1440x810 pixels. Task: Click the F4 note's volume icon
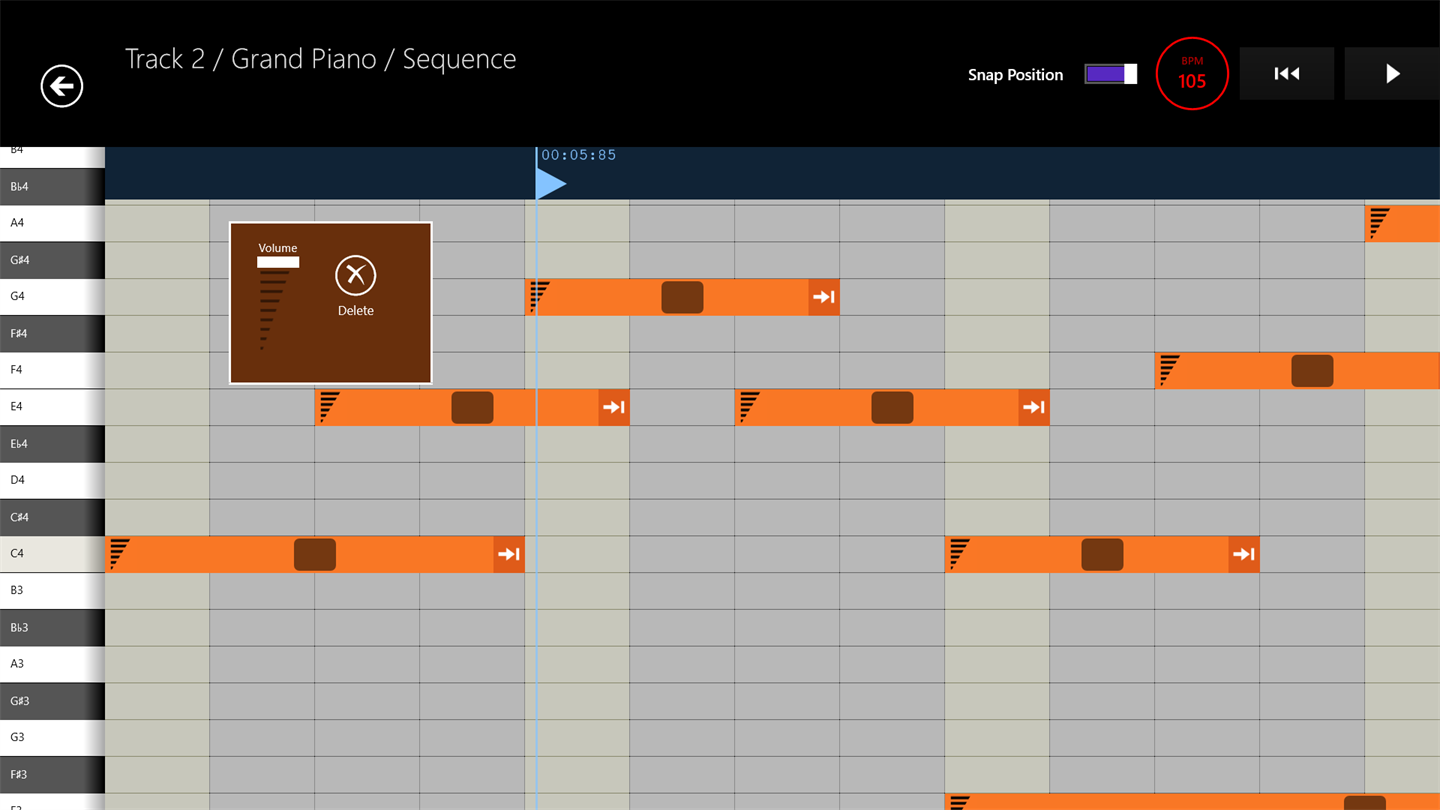[x=1169, y=369]
